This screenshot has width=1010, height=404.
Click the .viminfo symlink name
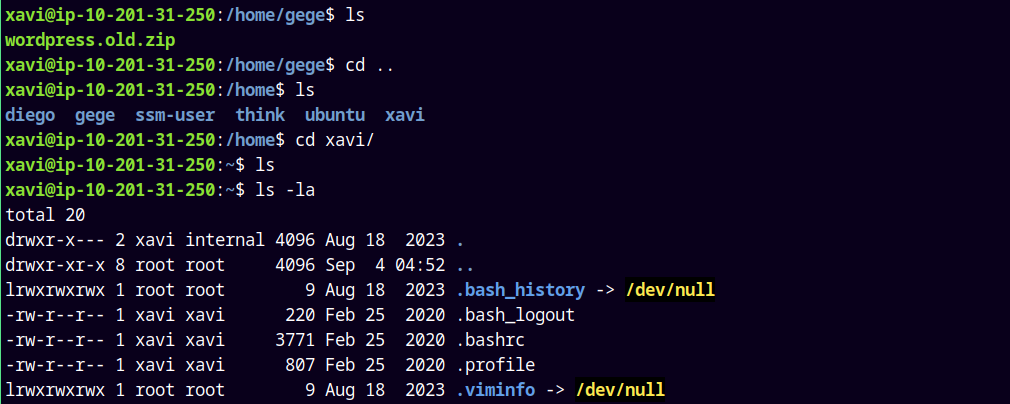coord(495,389)
